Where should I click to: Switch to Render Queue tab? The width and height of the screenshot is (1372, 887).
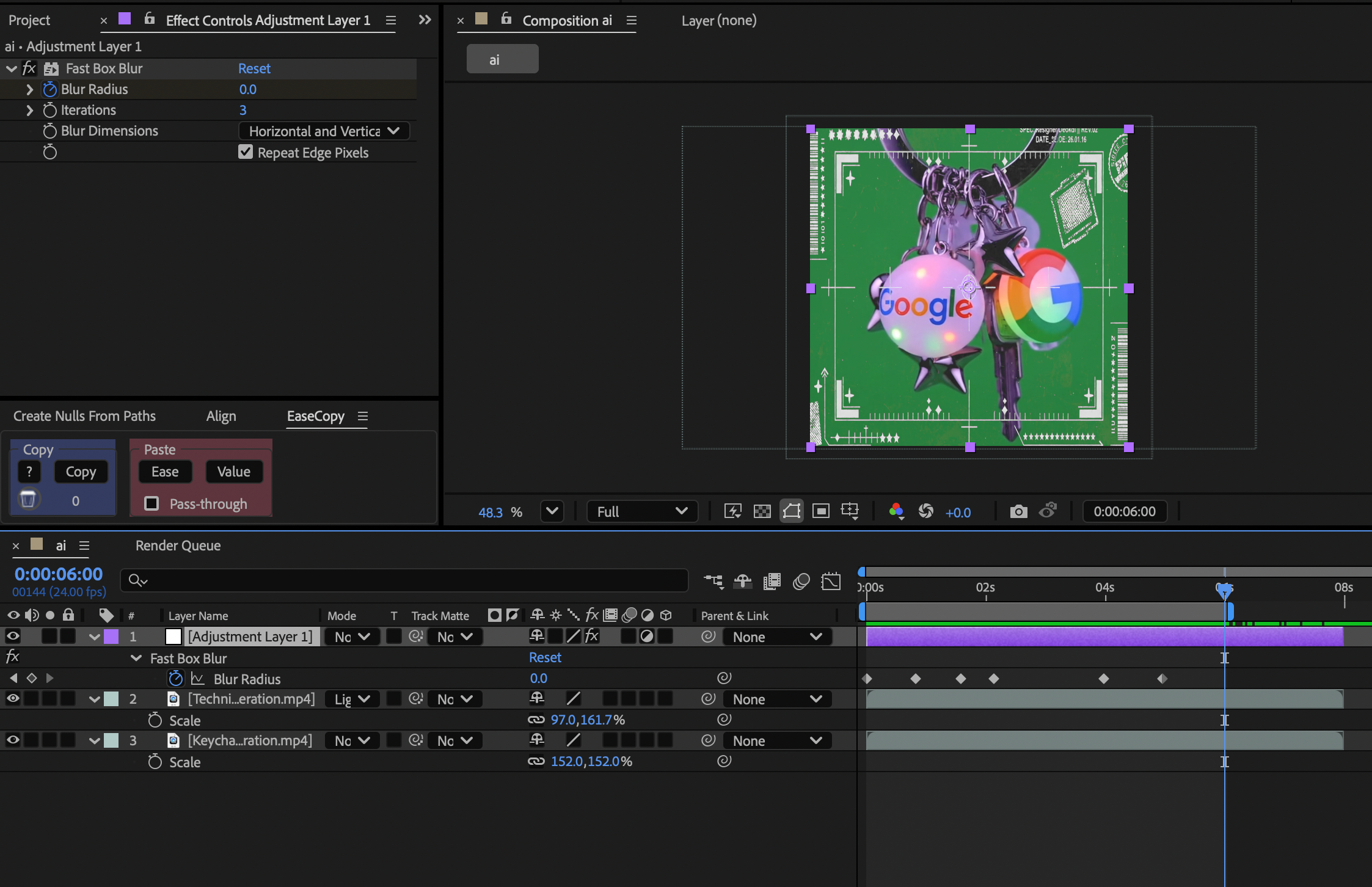pos(178,546)
